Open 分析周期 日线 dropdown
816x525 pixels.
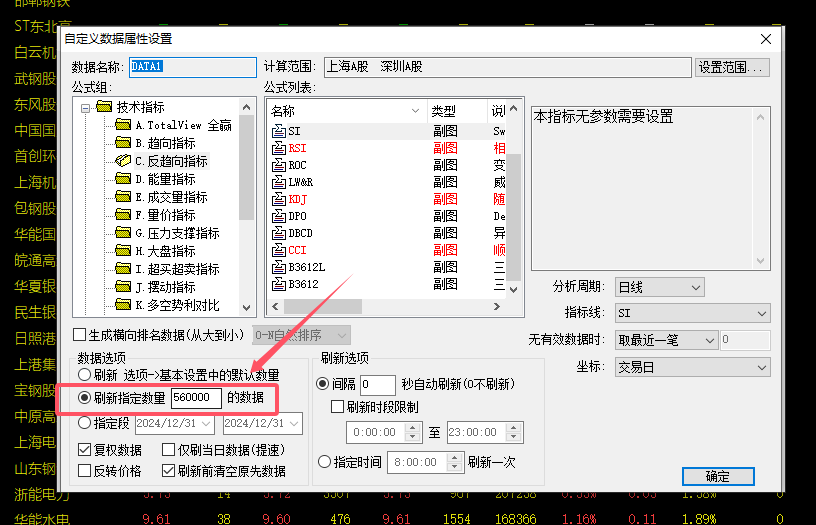[695, 287]
